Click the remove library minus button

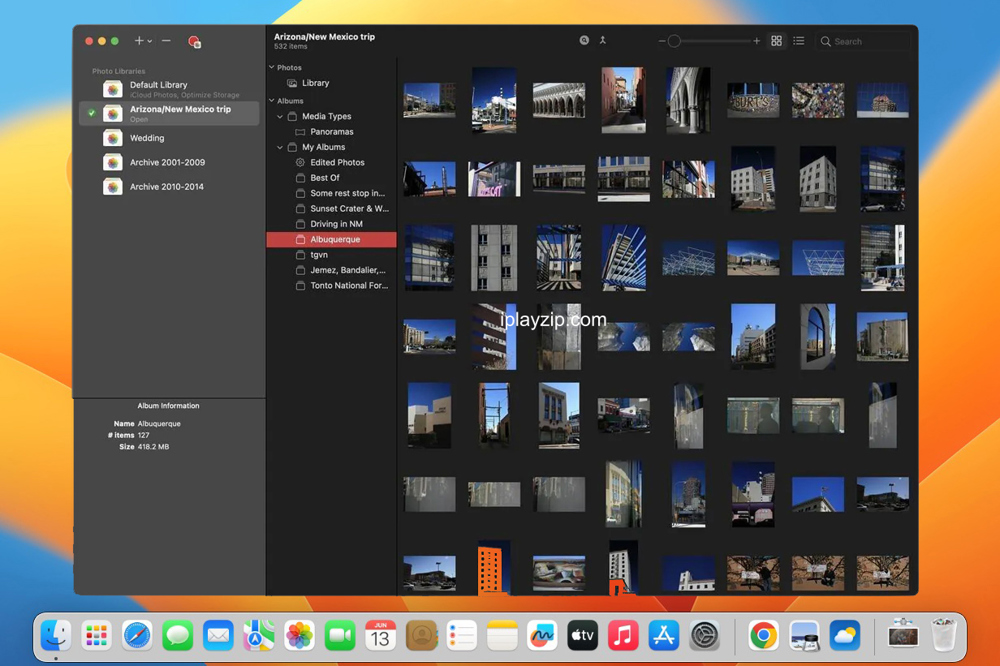[x=166, y=41]
